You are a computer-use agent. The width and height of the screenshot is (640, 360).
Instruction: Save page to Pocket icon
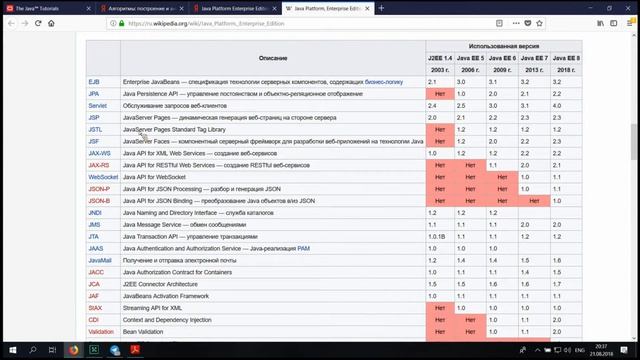[x=528, y=23]
